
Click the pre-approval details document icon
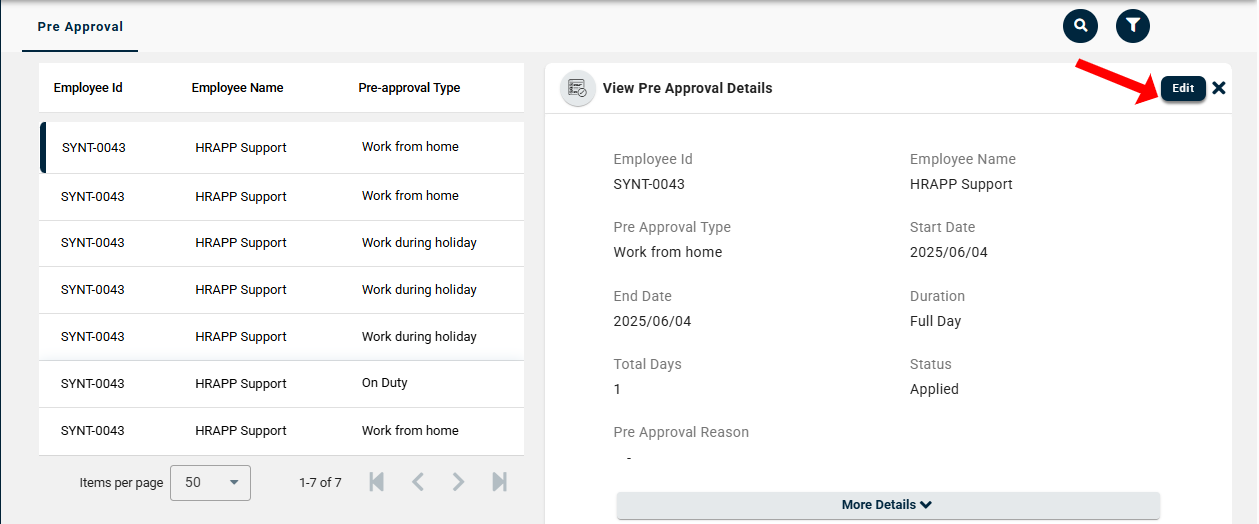click(577, 88)
